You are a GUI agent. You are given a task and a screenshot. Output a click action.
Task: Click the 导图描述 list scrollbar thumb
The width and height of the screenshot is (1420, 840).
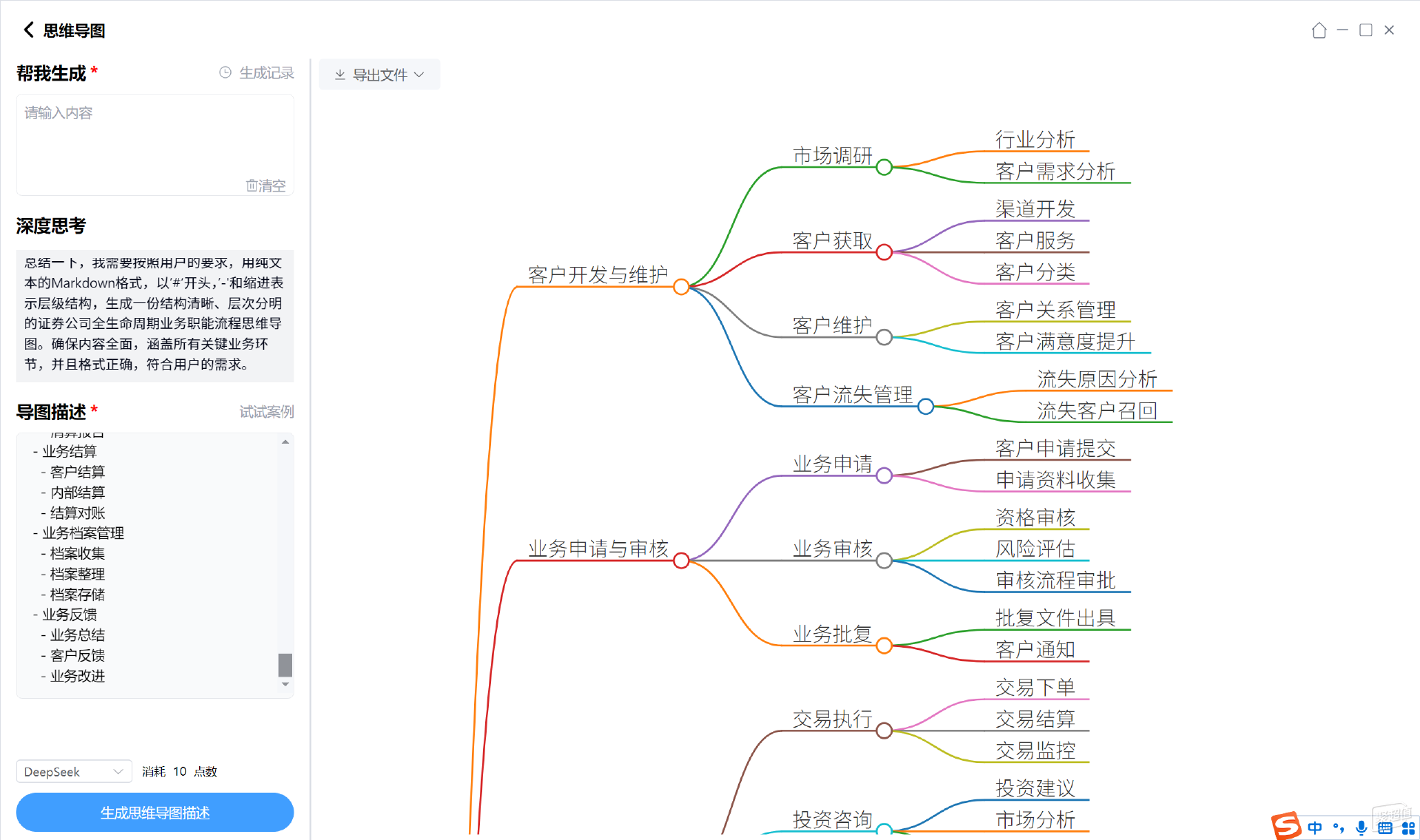click(x=285, y=665)
